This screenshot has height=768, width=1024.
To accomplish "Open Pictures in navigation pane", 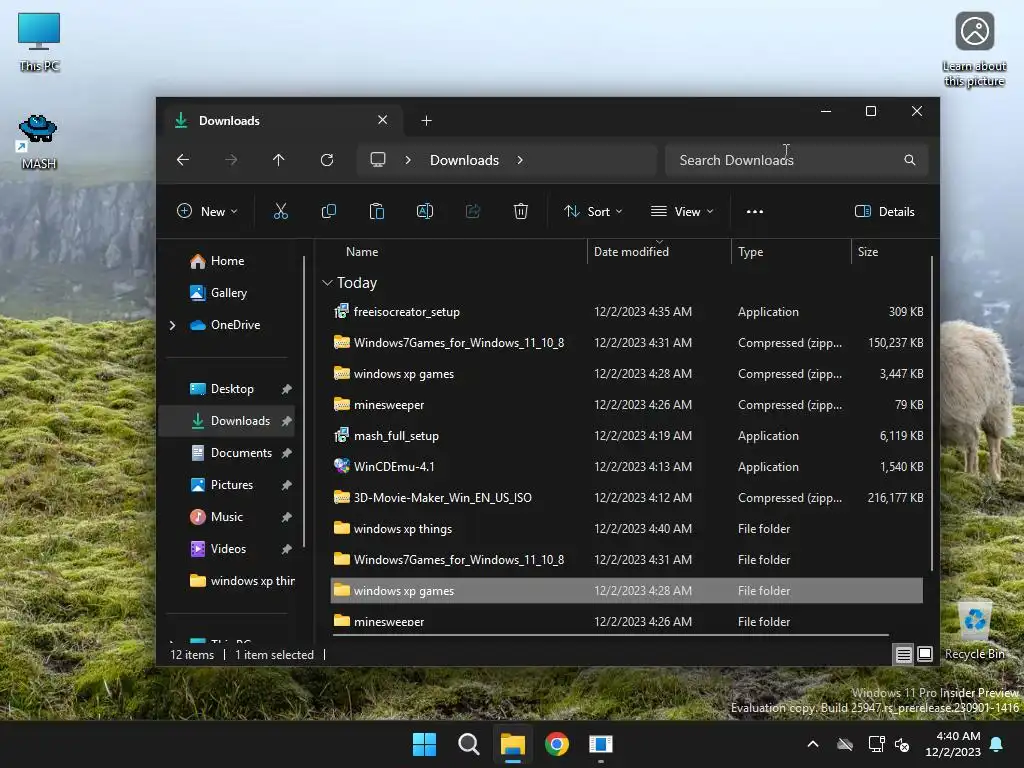I will pos(231,485).
